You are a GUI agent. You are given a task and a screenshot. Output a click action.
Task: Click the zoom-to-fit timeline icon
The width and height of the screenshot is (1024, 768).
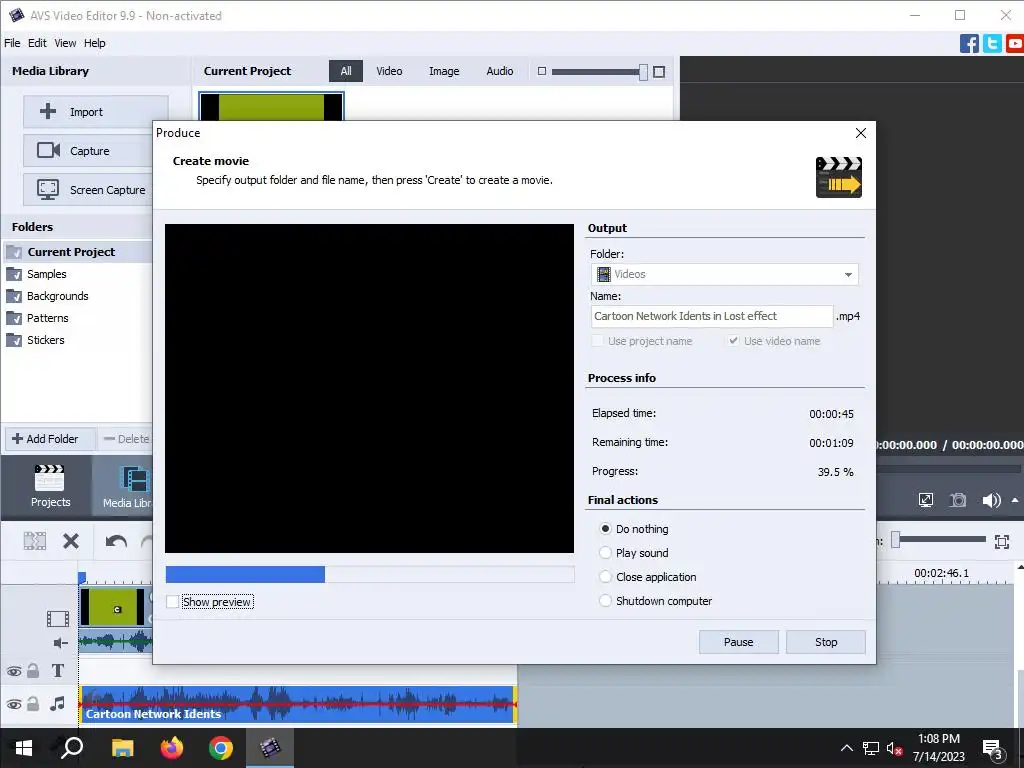tap(1002, 541)
